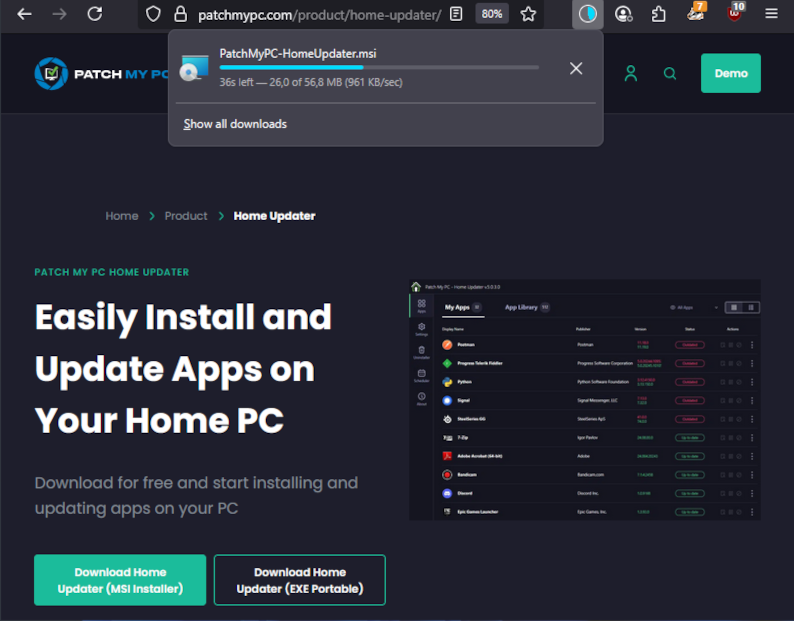Go to Product breadcrumb link

[186, 216]
